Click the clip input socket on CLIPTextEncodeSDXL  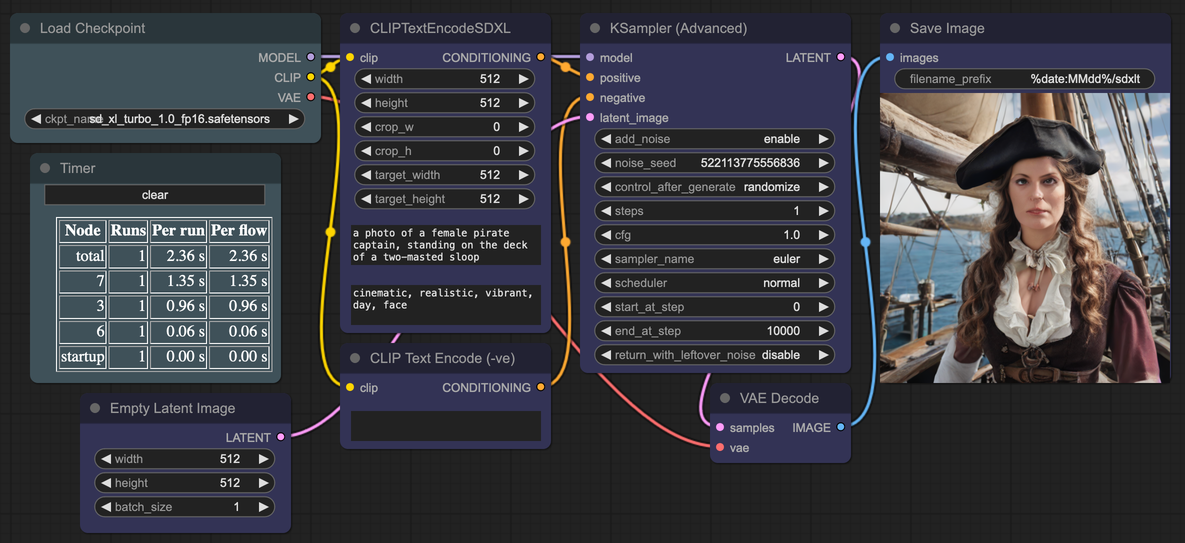click(x=350, y=57)
